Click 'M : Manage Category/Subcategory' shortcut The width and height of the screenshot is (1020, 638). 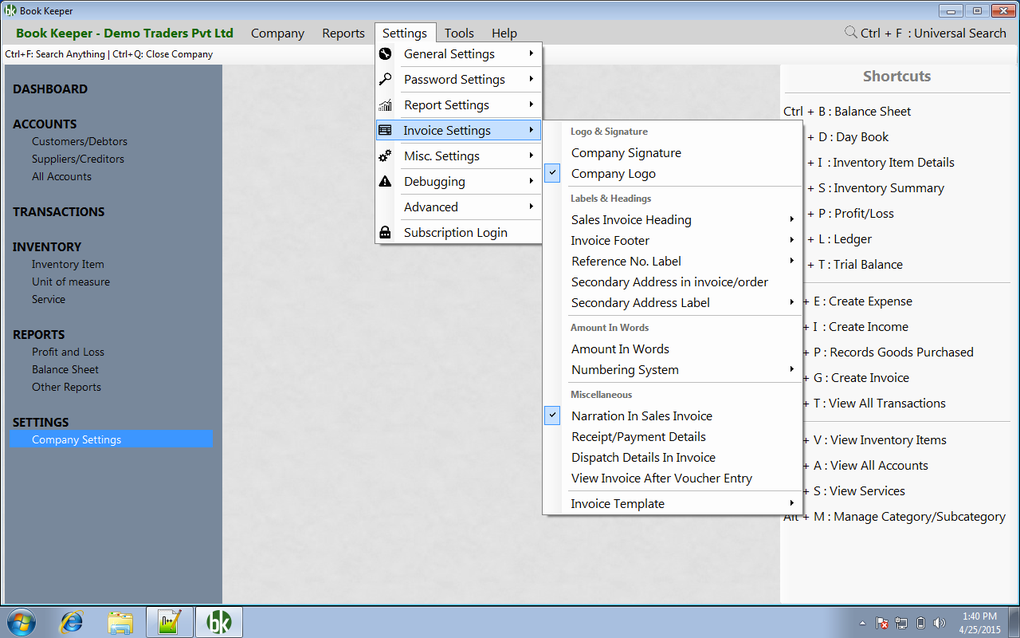coord(909,517)
